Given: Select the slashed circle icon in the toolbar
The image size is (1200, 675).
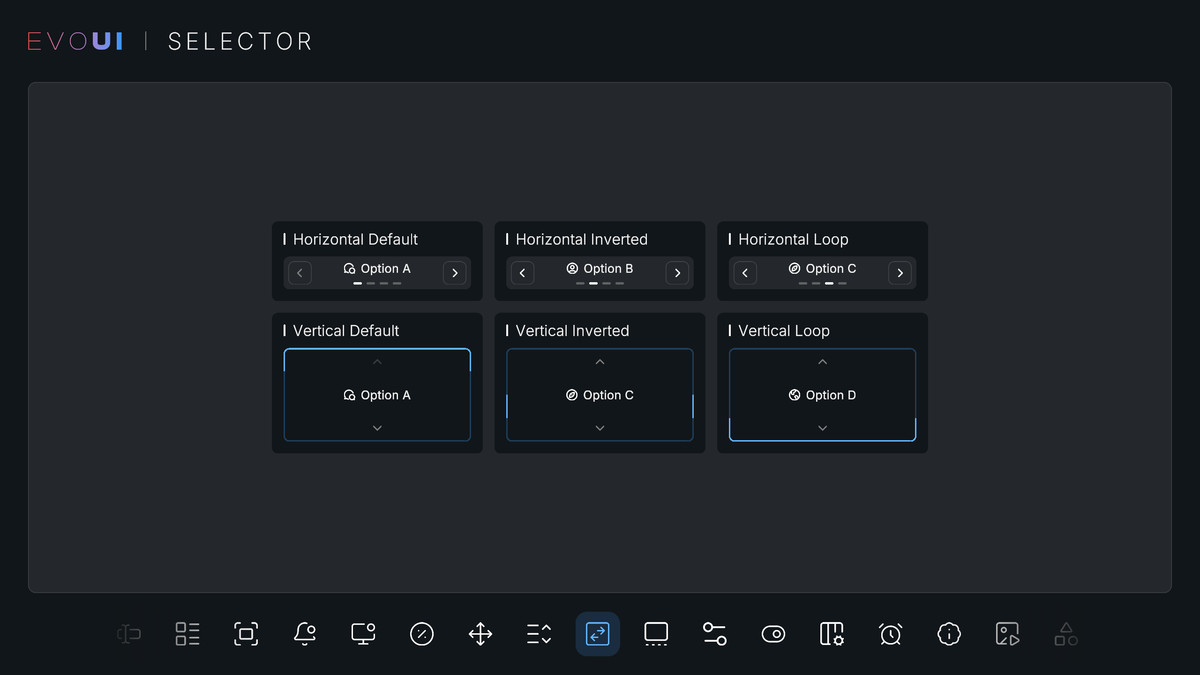Looking at the screenshot, I should (421, 633).
